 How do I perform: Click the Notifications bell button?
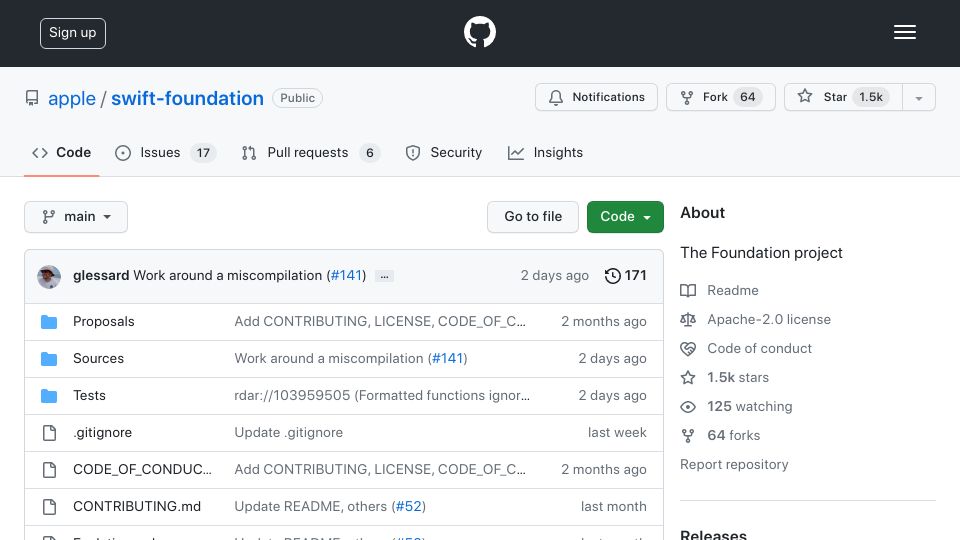pos(596,97)
